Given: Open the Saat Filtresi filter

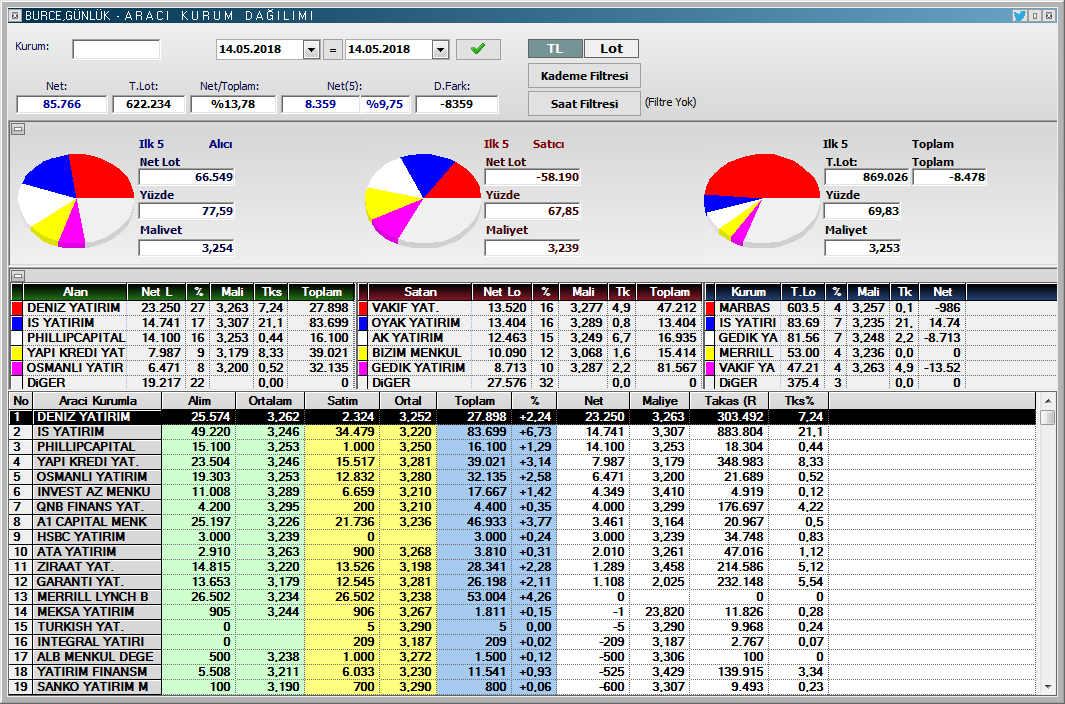Looking at the screenshot, I should [584, 104].
